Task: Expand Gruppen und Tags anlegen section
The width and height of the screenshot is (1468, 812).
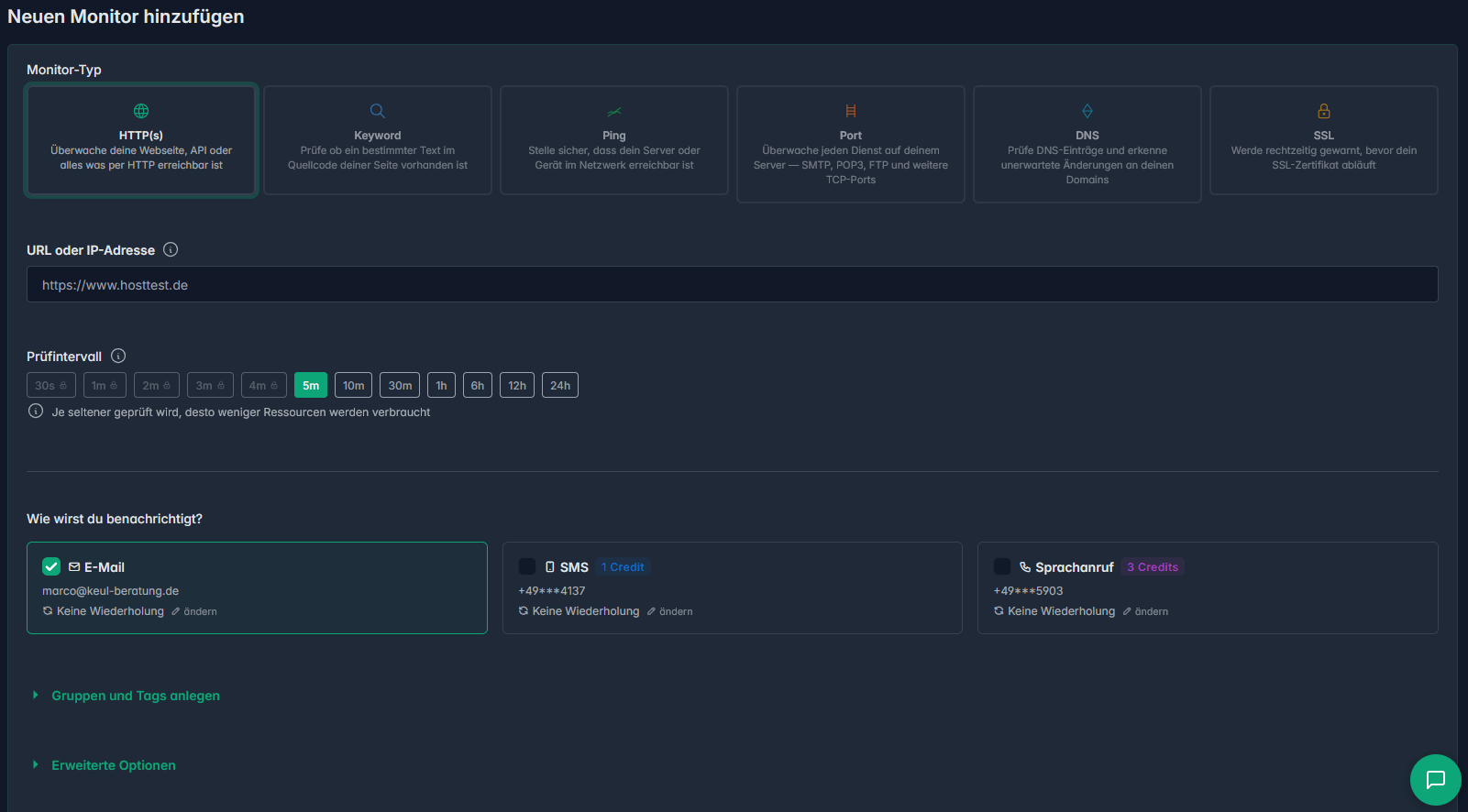Action: click(x=135, y=696)
